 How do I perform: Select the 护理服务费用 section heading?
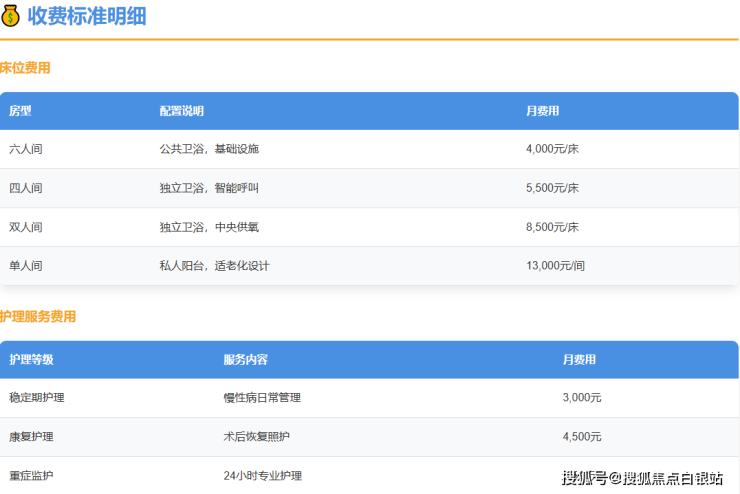click(38, 317)
